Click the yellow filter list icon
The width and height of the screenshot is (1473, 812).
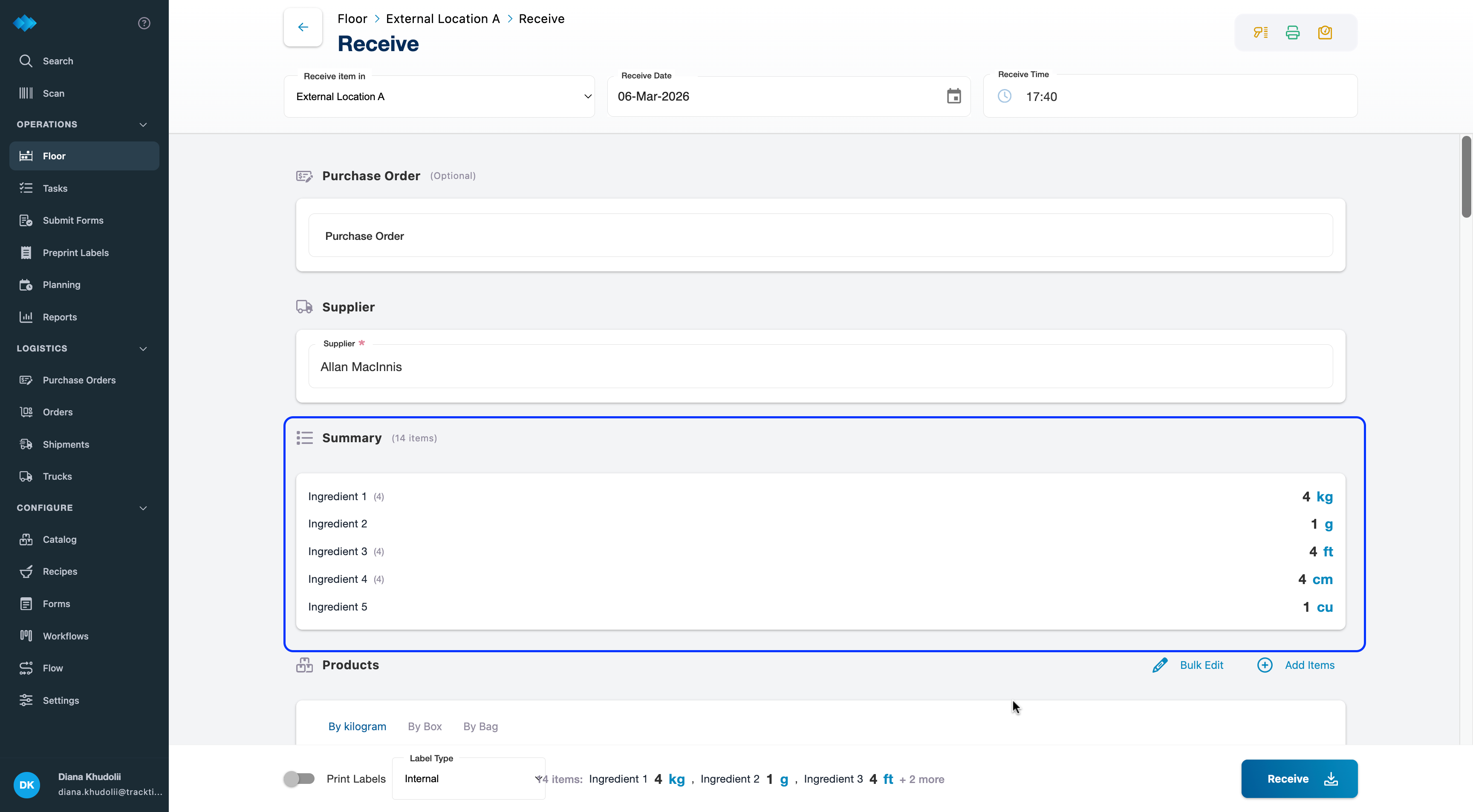coord(1260,32)
